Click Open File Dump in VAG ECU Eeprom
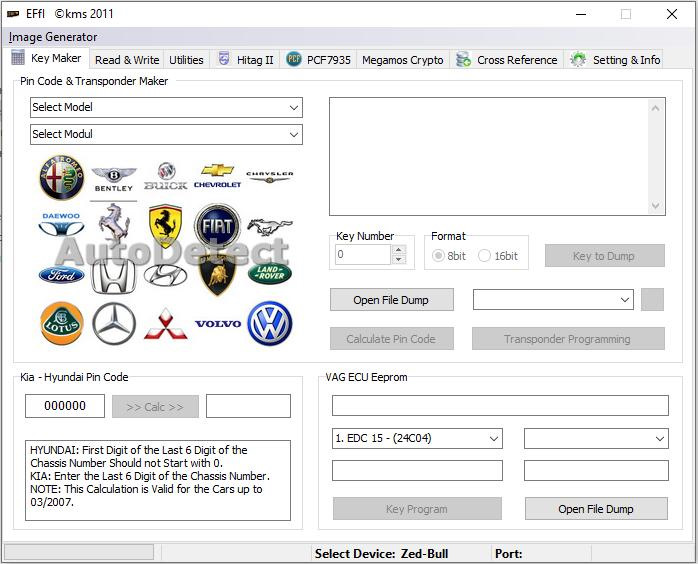This screenshot has width=698, height=564. [x=596, y=509]
